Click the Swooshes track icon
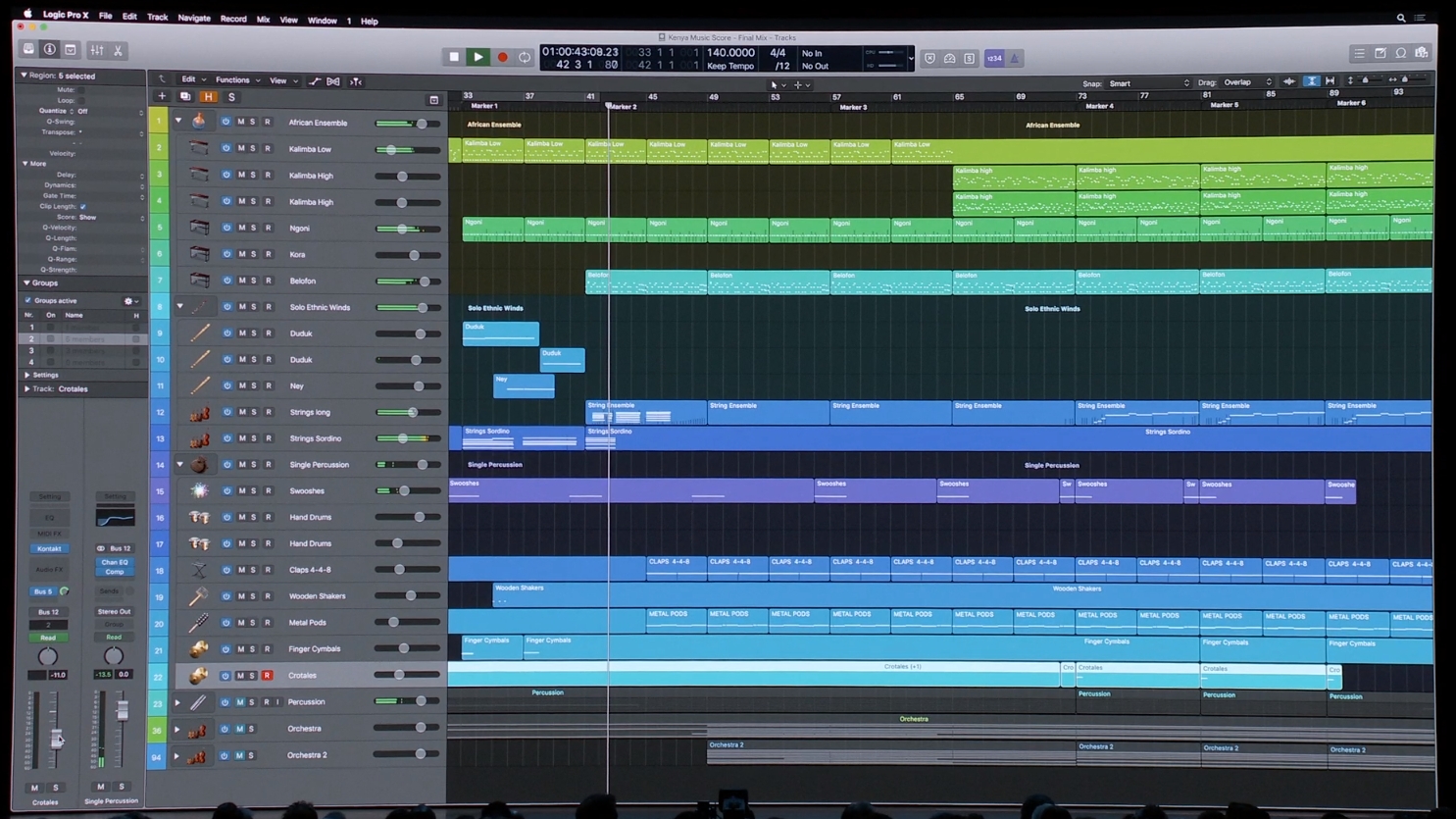Viewport: 1456px width, 819px height. point(199,490)
